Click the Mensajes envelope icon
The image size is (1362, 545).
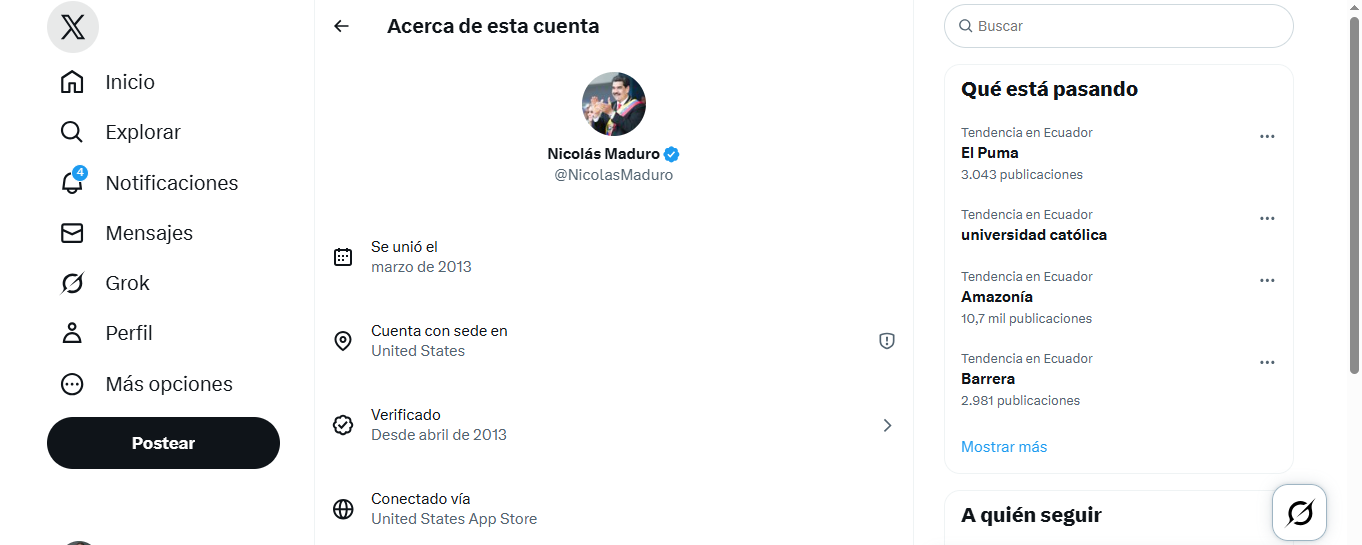[x=72, y=233]
